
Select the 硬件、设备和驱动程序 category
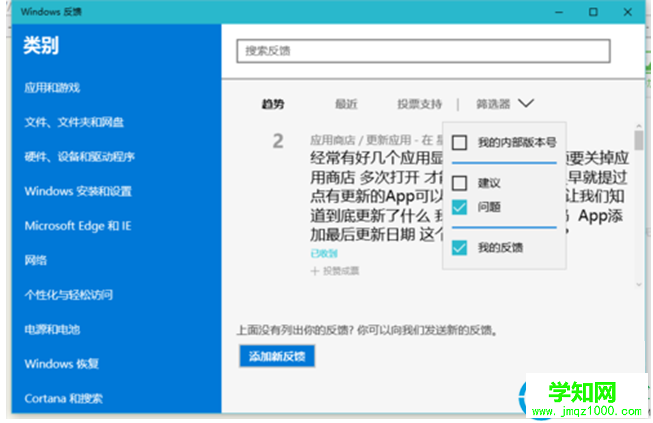(80, 157)
